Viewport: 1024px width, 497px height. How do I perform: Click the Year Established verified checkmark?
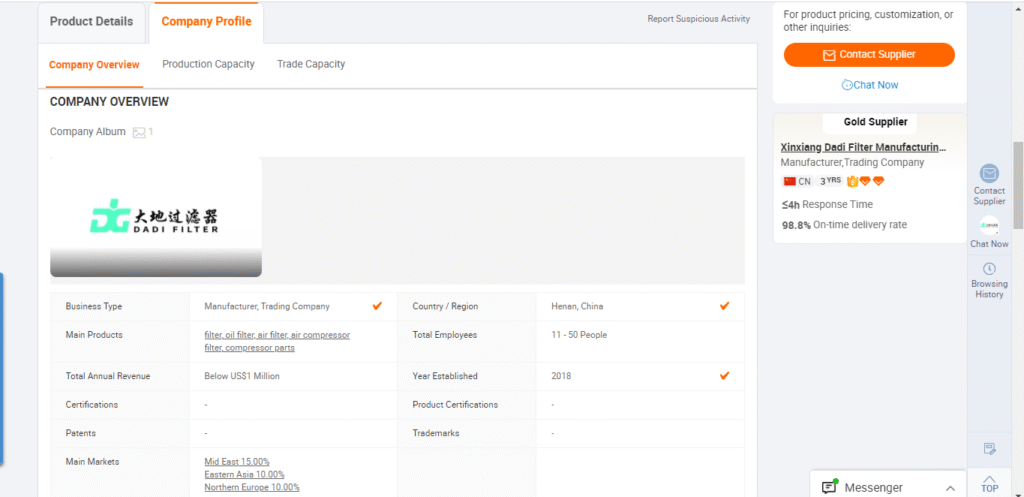tap(725, 376)
